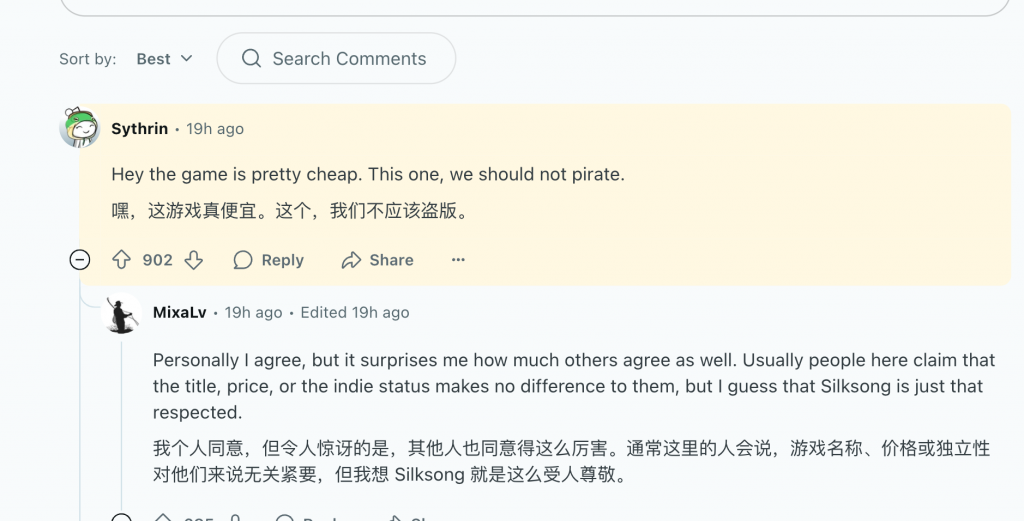This screenshot has width=1024, height=521.
Task: Click the Edited 19h ago label
Action: click(355, 313)
